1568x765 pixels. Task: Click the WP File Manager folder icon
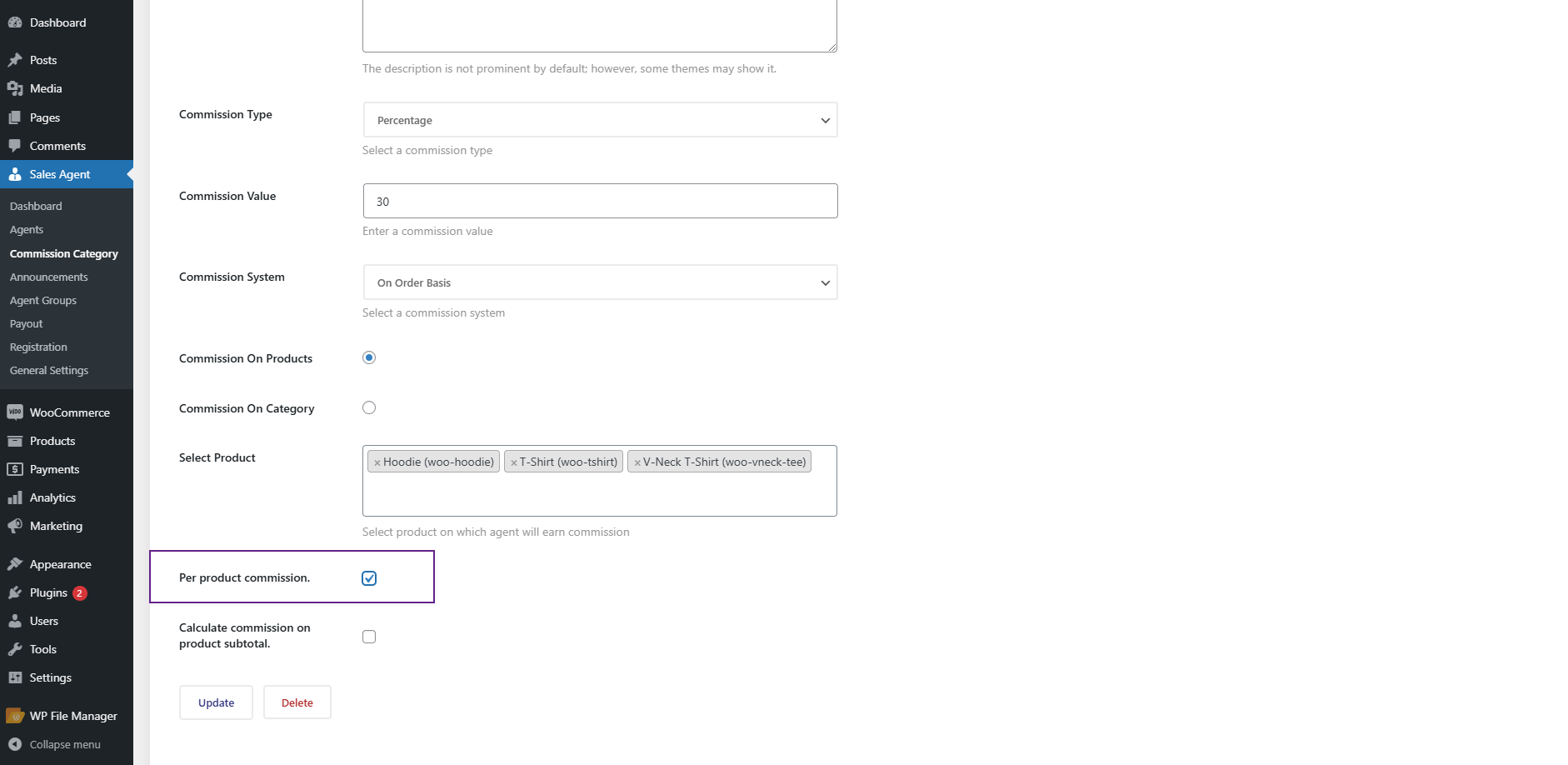pyautogui.click(x=15, y=716)
